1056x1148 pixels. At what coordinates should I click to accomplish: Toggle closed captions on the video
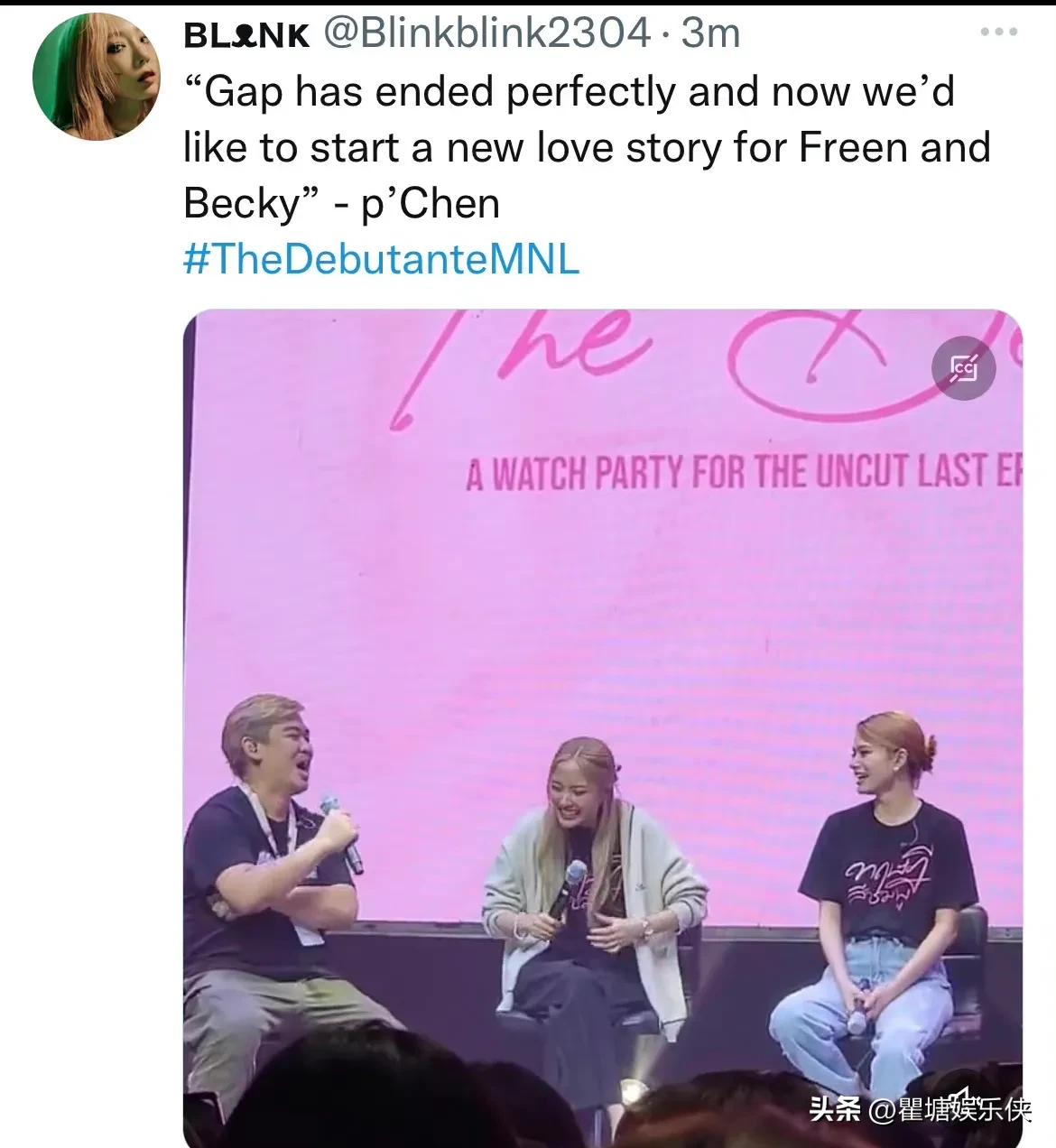pos(963,367)
